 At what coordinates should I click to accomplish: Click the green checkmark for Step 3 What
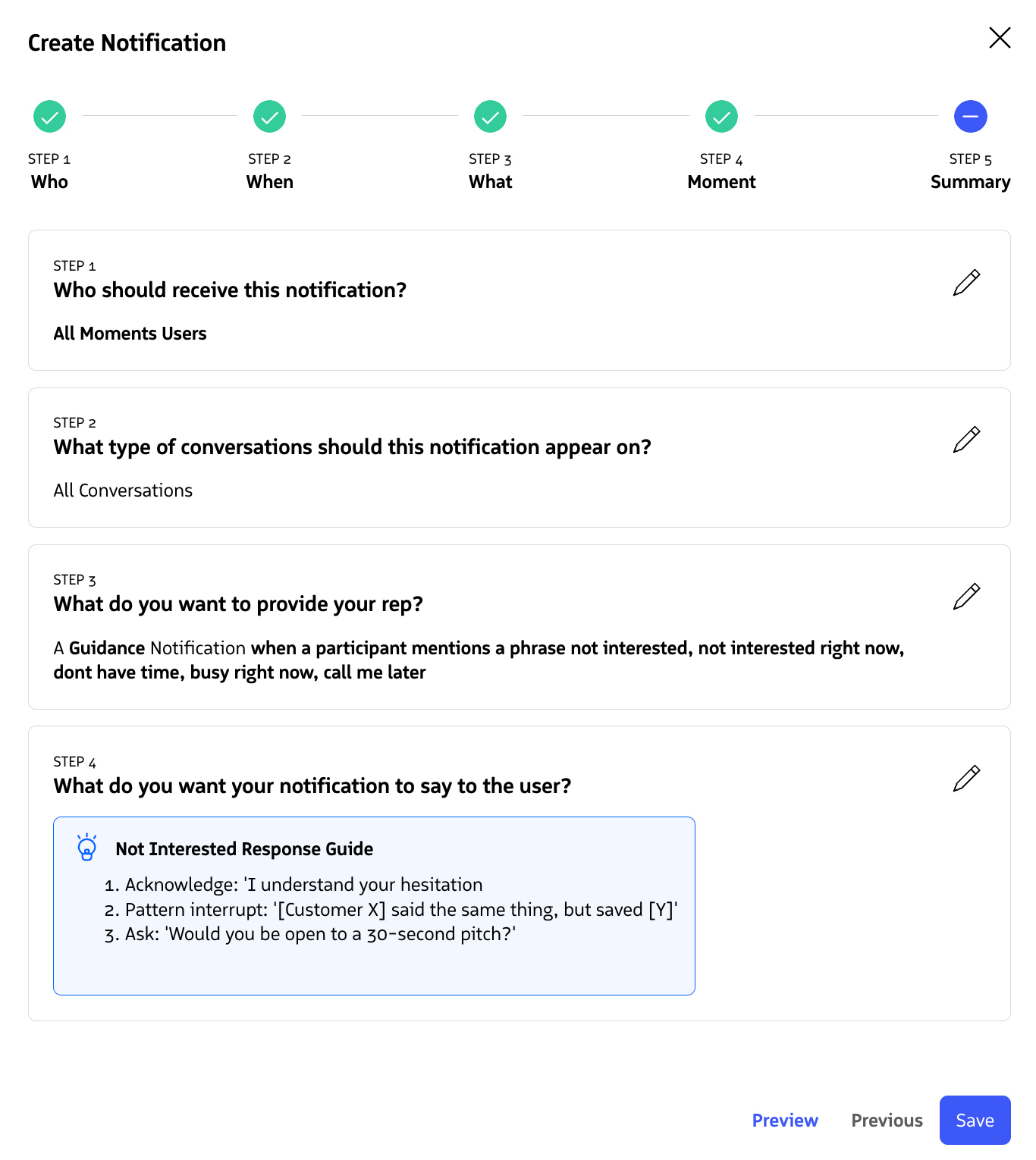coord(490,116)
